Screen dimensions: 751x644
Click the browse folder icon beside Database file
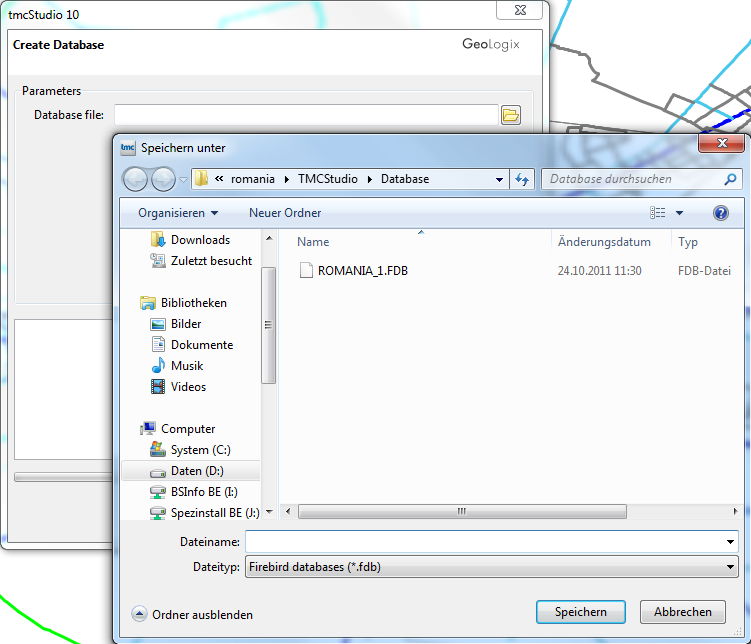coord(511,115)
